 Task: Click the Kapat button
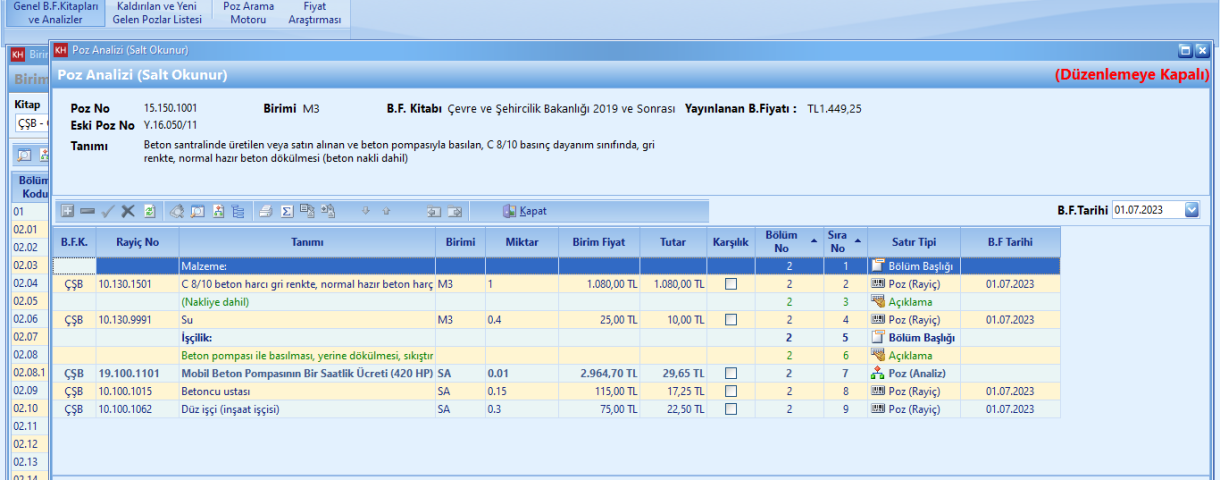(x=525, y=211)
